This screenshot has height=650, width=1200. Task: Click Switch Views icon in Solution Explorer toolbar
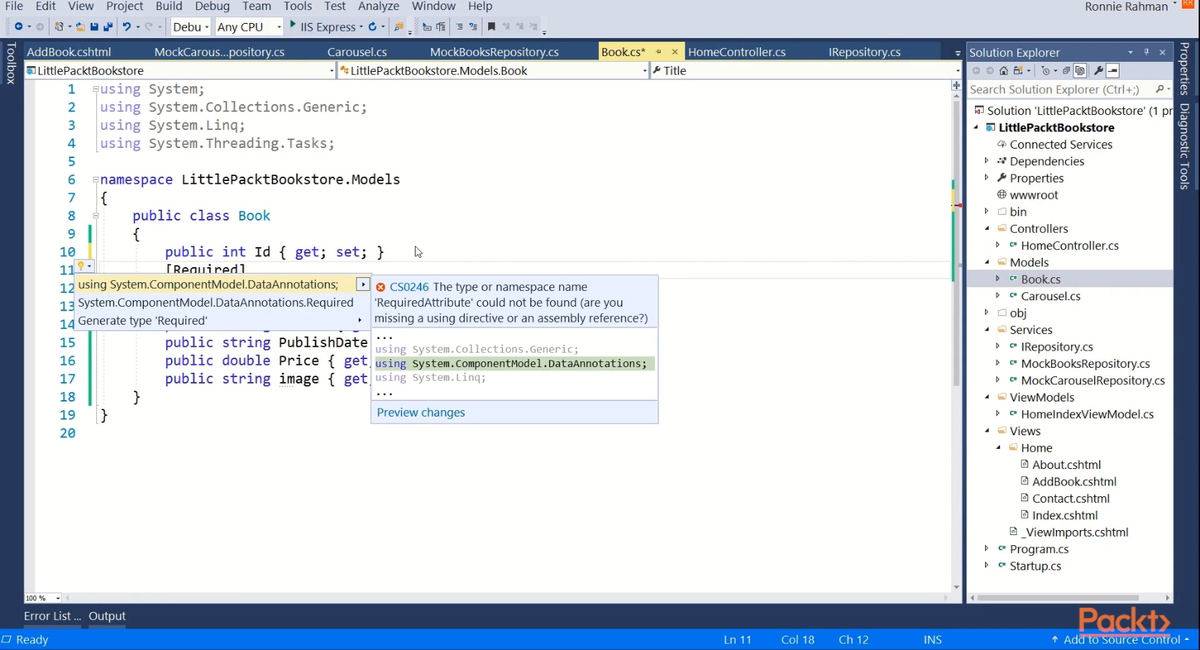tap(1018, 71)
